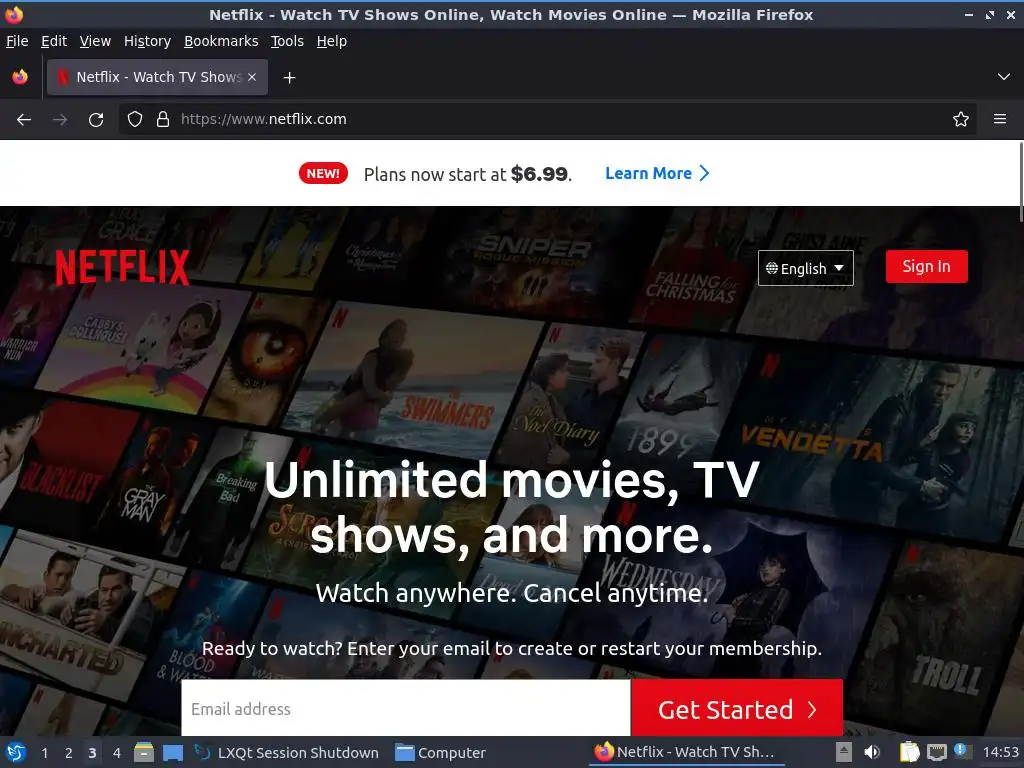Click the Netflix logo
This screenshot has width=1024, height=768.
[x=123, y=267]
